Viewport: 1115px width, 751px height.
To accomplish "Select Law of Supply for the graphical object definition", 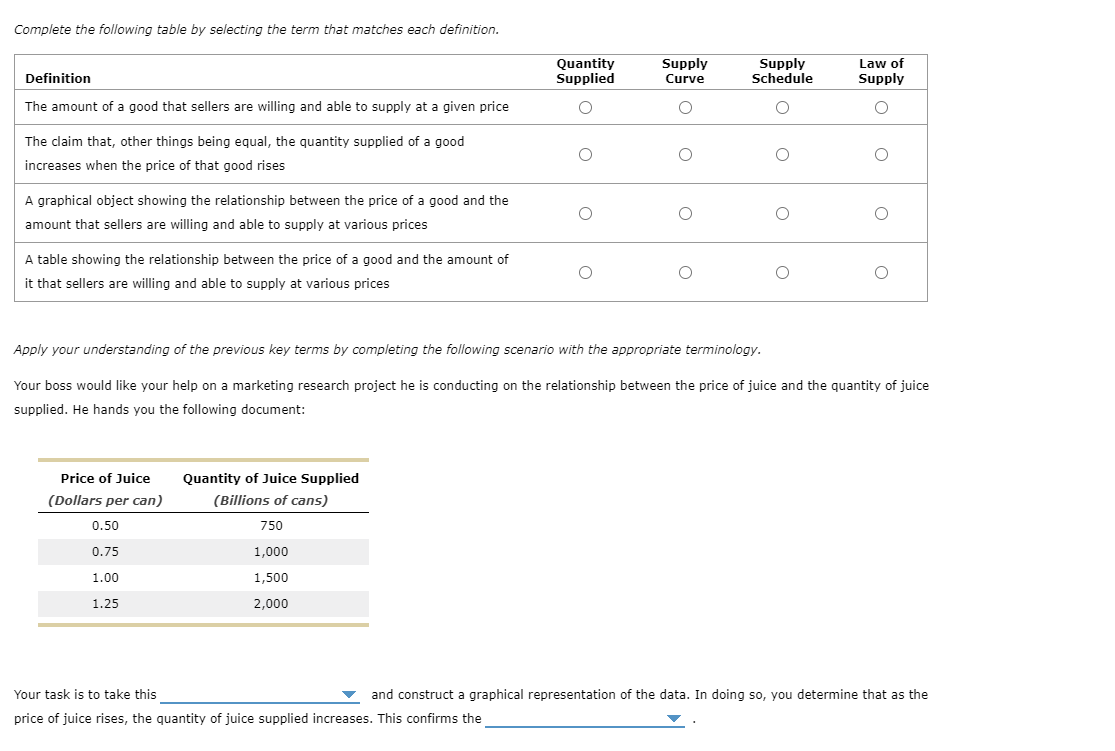I will (x=881, y=213).
